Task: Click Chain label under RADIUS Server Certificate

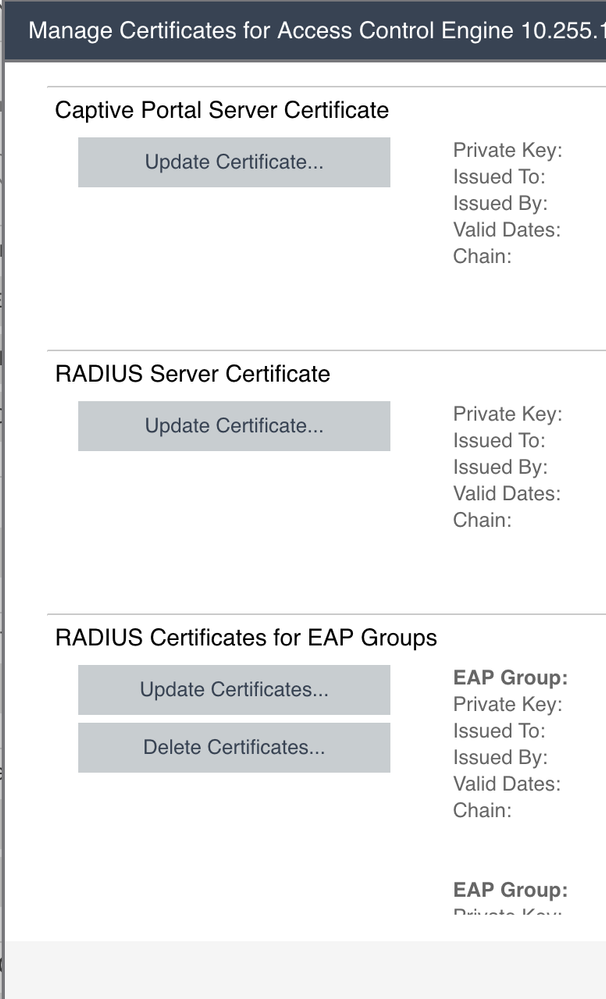Action: point(482,520)
